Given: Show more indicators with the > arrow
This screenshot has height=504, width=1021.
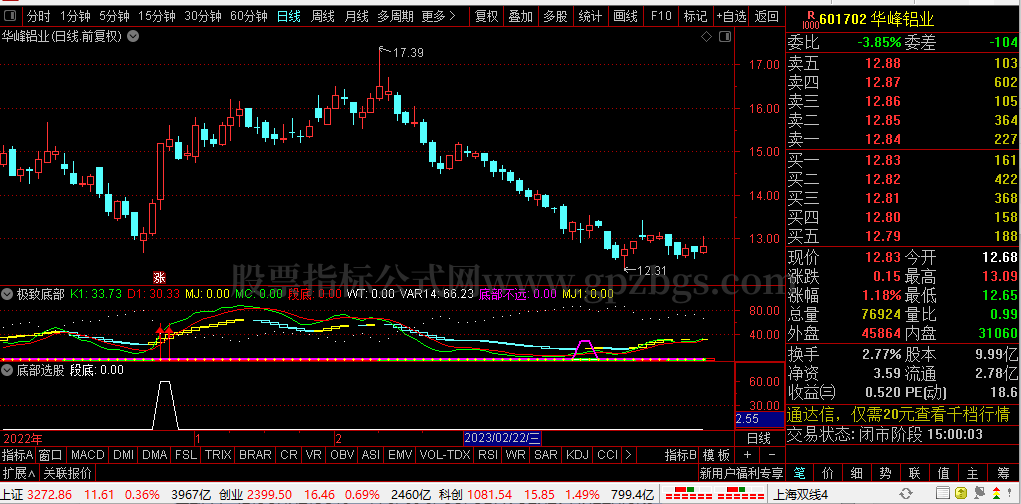Looking at the screenshot, I should point(628,455).
